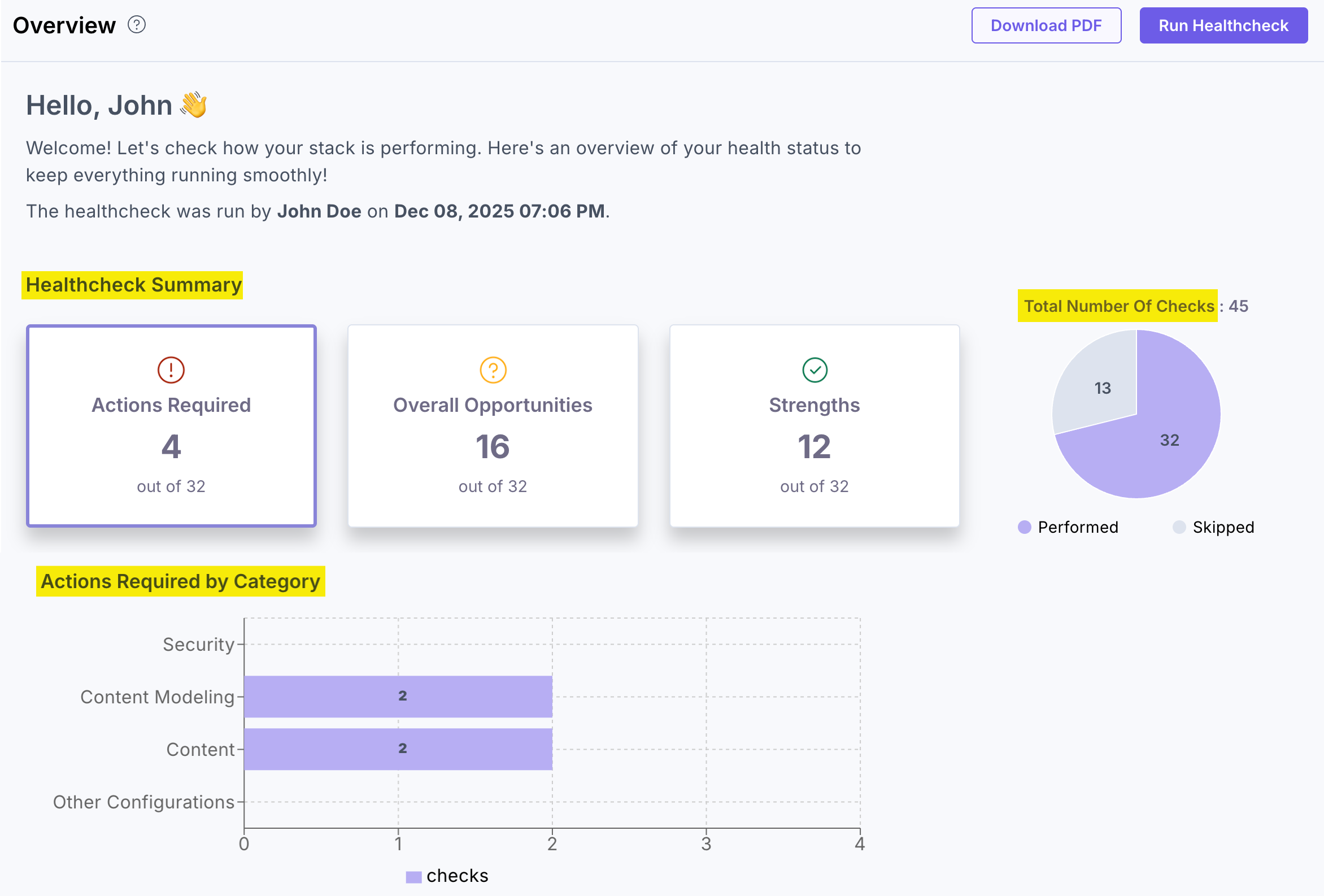Select the Overview tab heading
Viewport: 1324px width, 896px height.
pyautogui.click(x=63, y=24)
